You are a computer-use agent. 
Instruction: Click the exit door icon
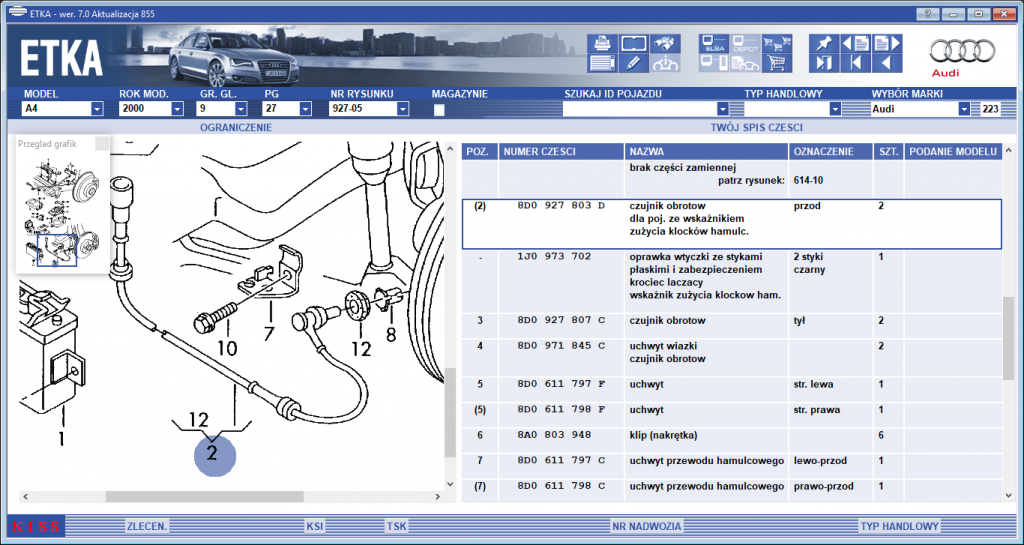click(824, 63)
